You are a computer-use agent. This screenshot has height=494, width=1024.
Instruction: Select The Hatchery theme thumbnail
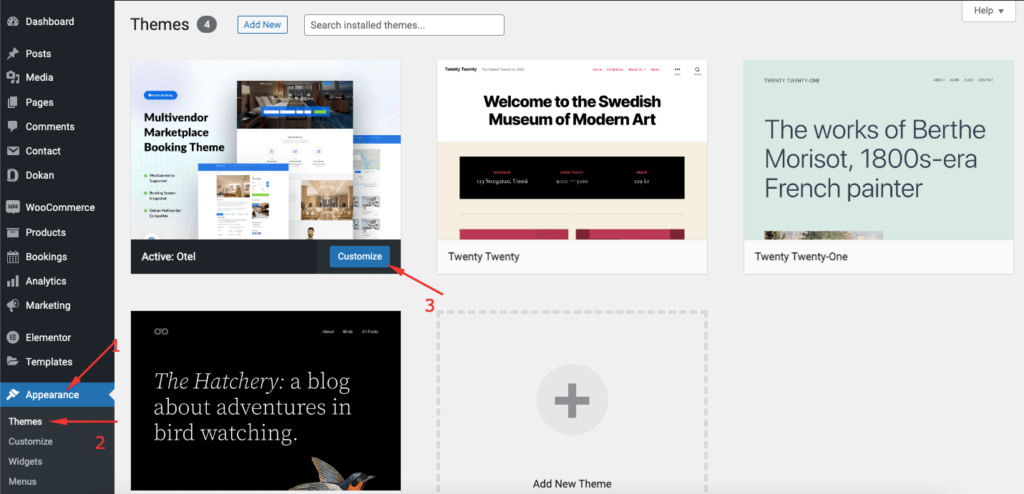(266, 401)
